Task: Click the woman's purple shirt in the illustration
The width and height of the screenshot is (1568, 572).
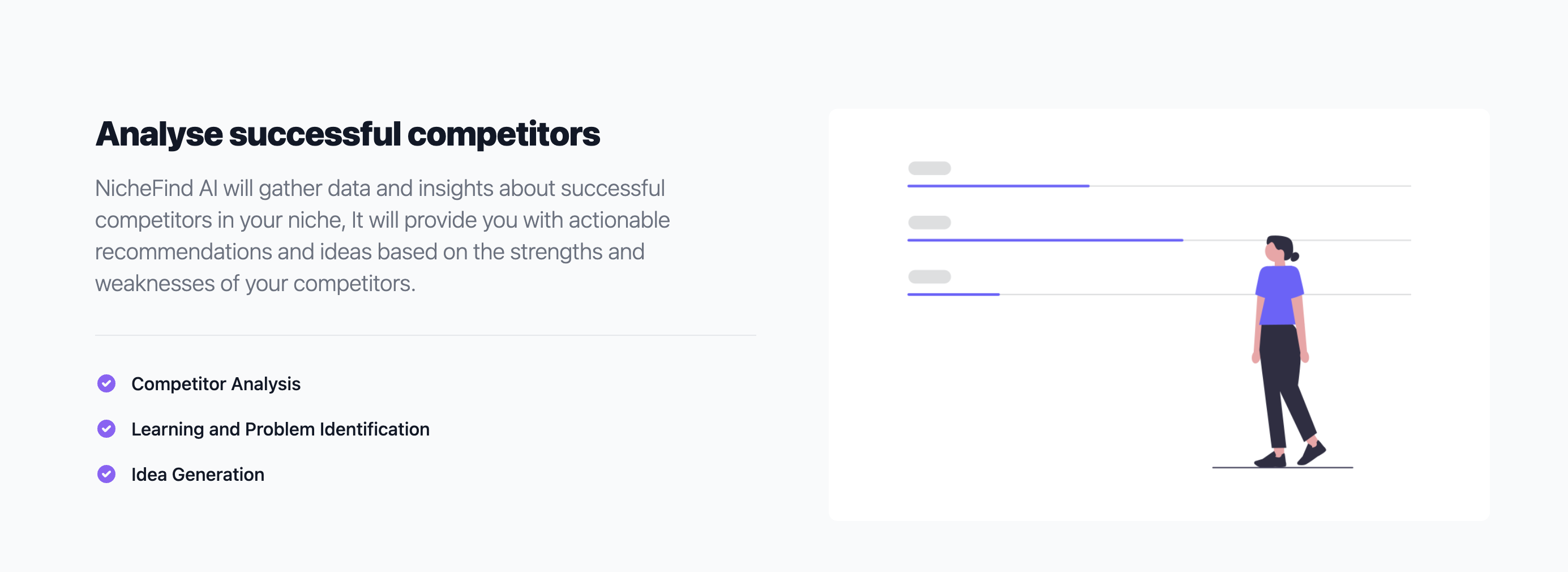Action: (1279, 296)
